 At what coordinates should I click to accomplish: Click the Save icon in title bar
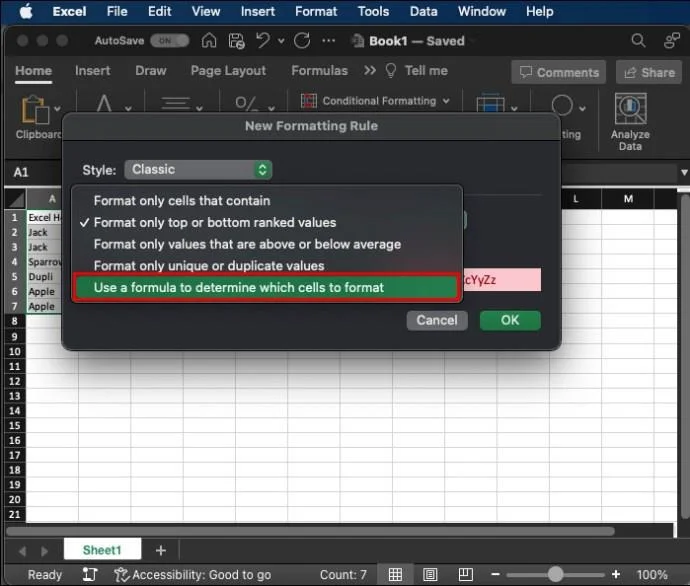click(x=236, y=41)
